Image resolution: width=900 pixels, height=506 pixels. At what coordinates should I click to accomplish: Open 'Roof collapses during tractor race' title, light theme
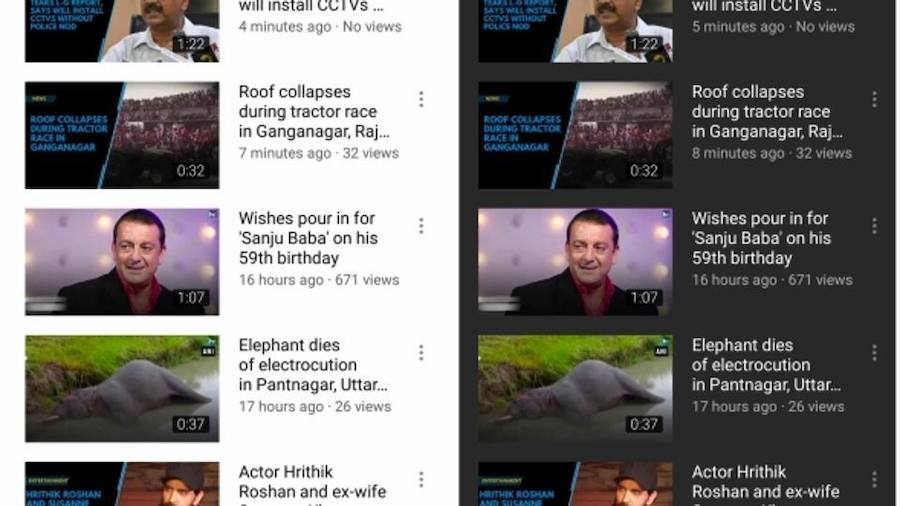pyautogui.click(x=308, y=111)
